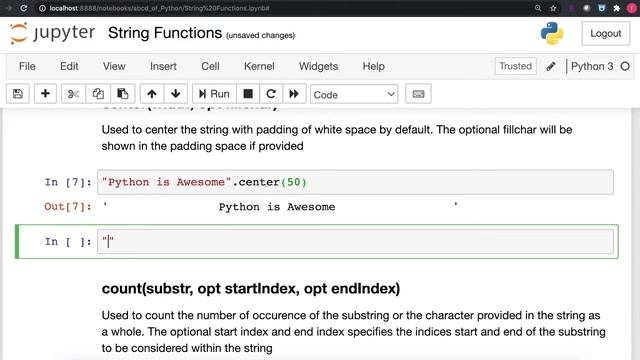Viewport: 640px width, 360px height.
Task: Click the Out[7] output text
Action: (x=280, y=207)
